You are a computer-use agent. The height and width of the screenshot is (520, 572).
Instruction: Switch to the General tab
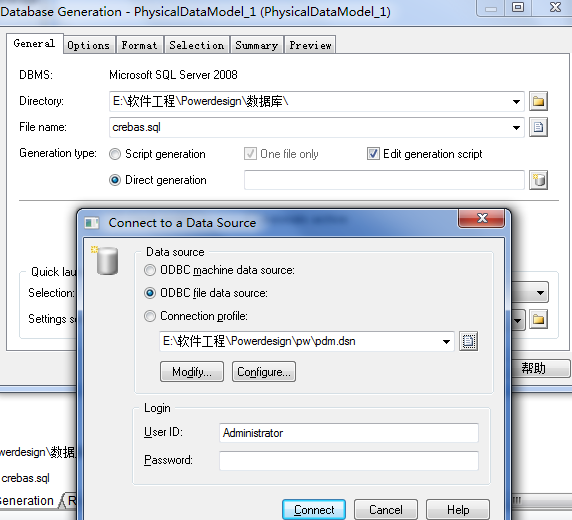(x=34, y=43)
